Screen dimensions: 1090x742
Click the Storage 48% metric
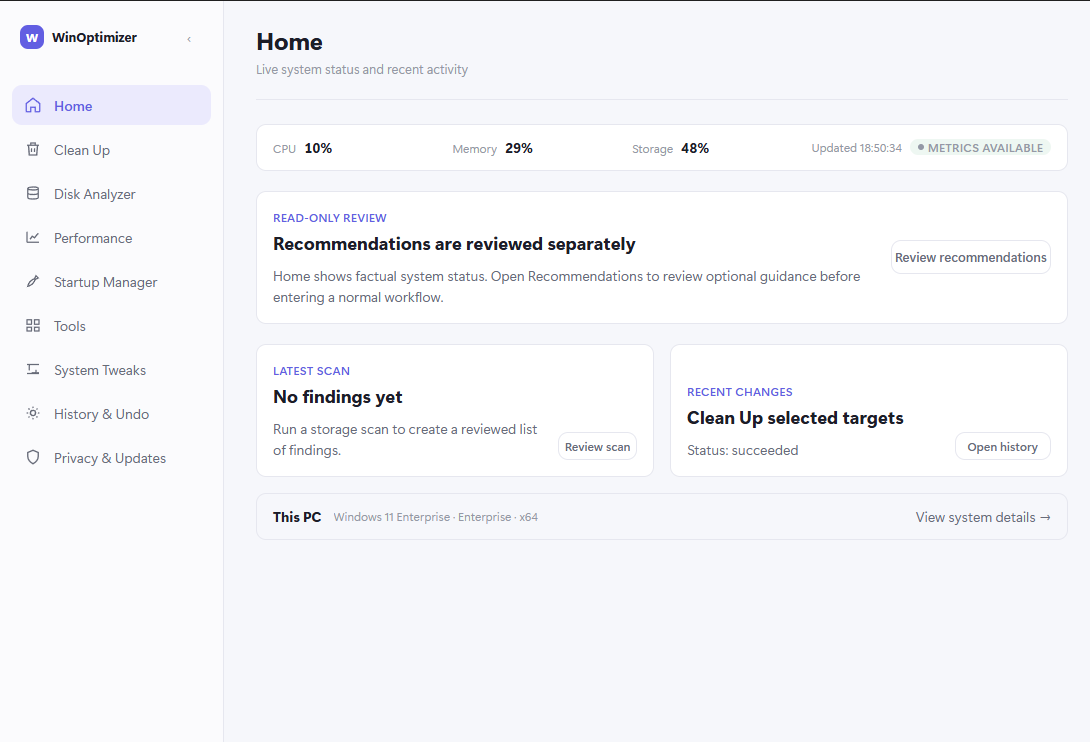670,148
